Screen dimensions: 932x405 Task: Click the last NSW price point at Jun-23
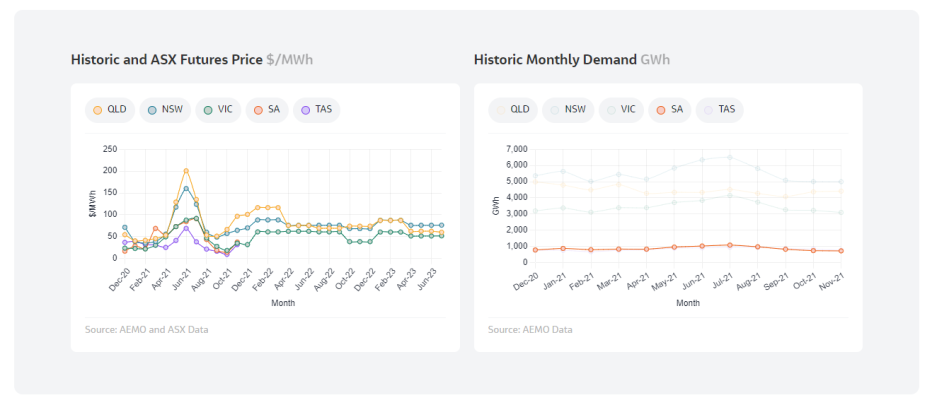point(443,225)
